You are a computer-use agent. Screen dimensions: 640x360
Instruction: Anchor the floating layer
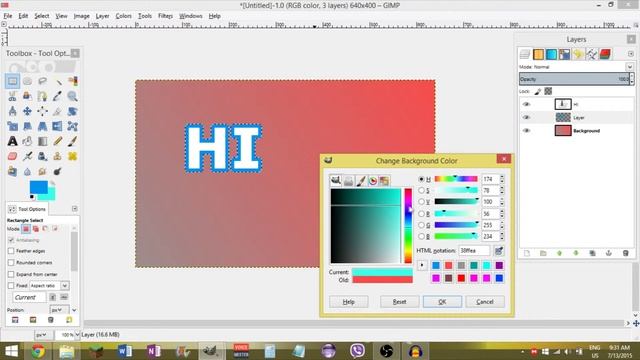coord(609,253)
